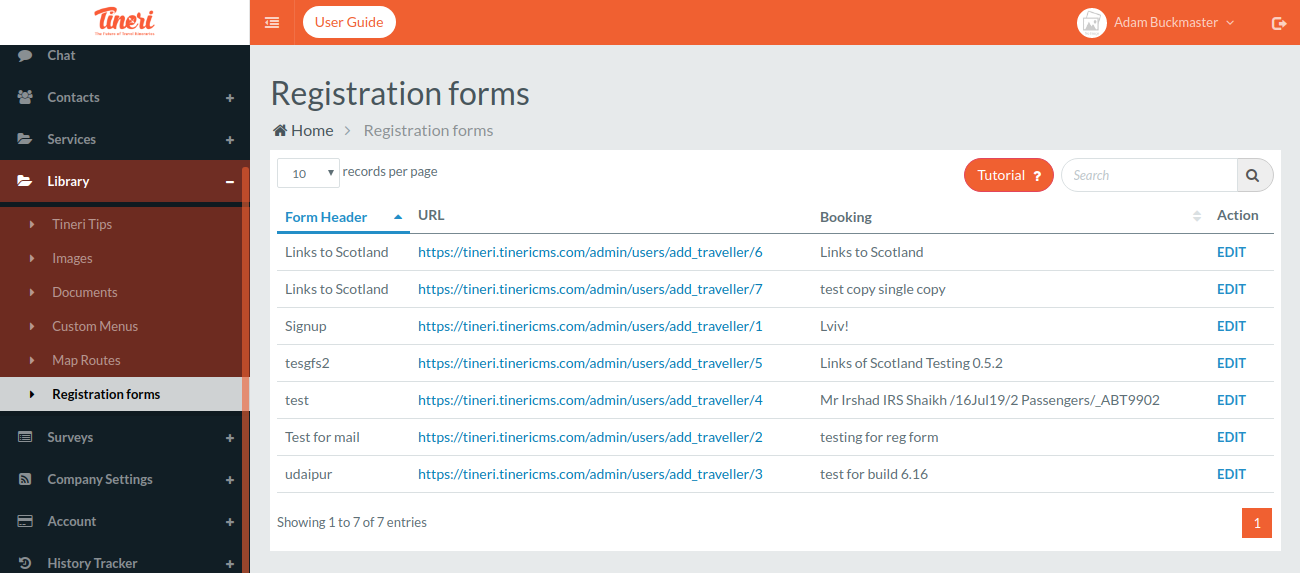Click into the Search input field
The image size is (1300, 573).
tap(1149, 175)
